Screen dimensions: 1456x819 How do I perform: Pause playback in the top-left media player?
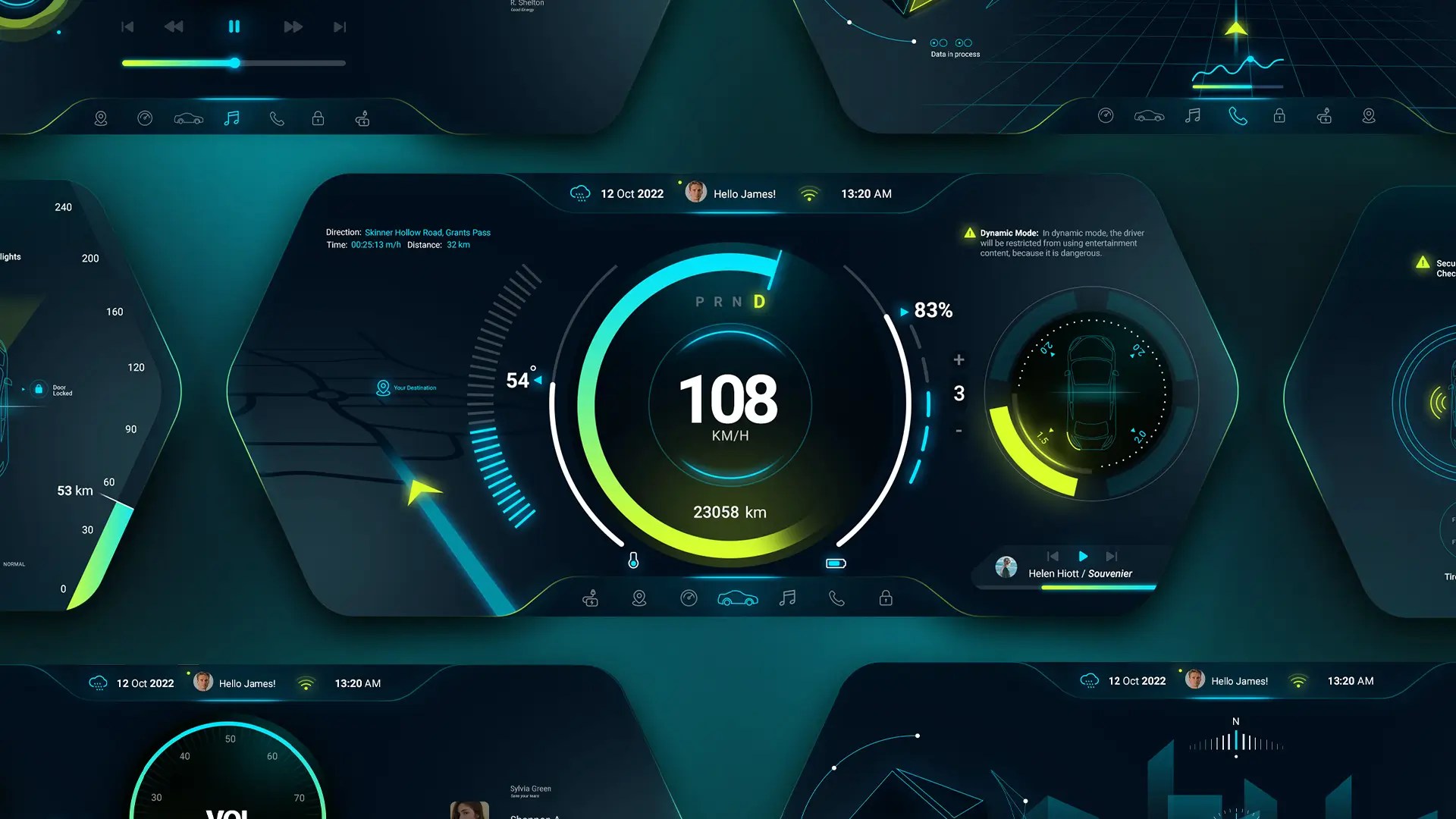coord(234,27)
